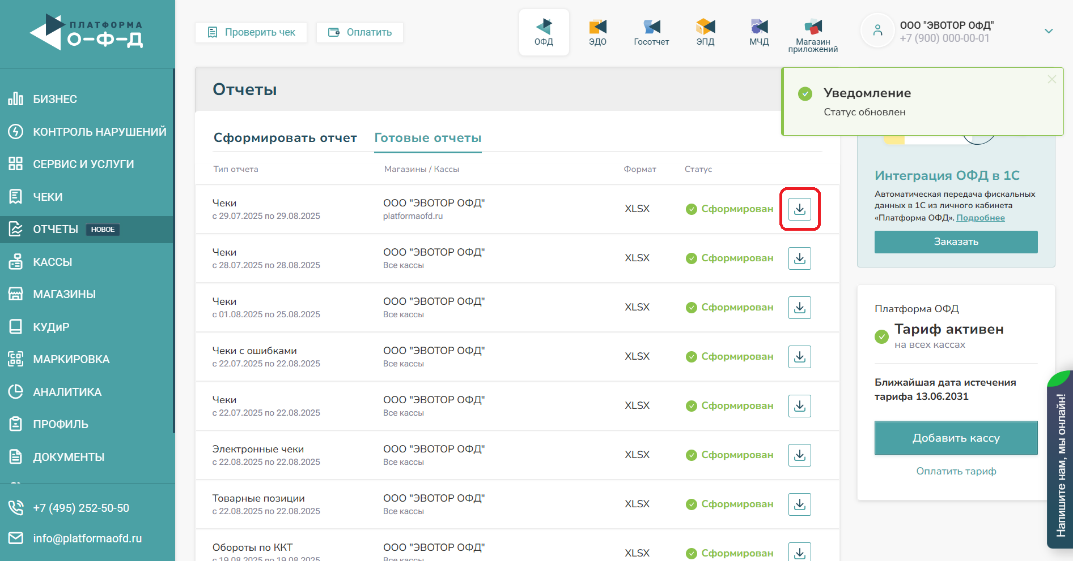
Task: Go to МАРКИРОВКА section in sidebar
Action: pyautogui.click(x=70, y=359)
